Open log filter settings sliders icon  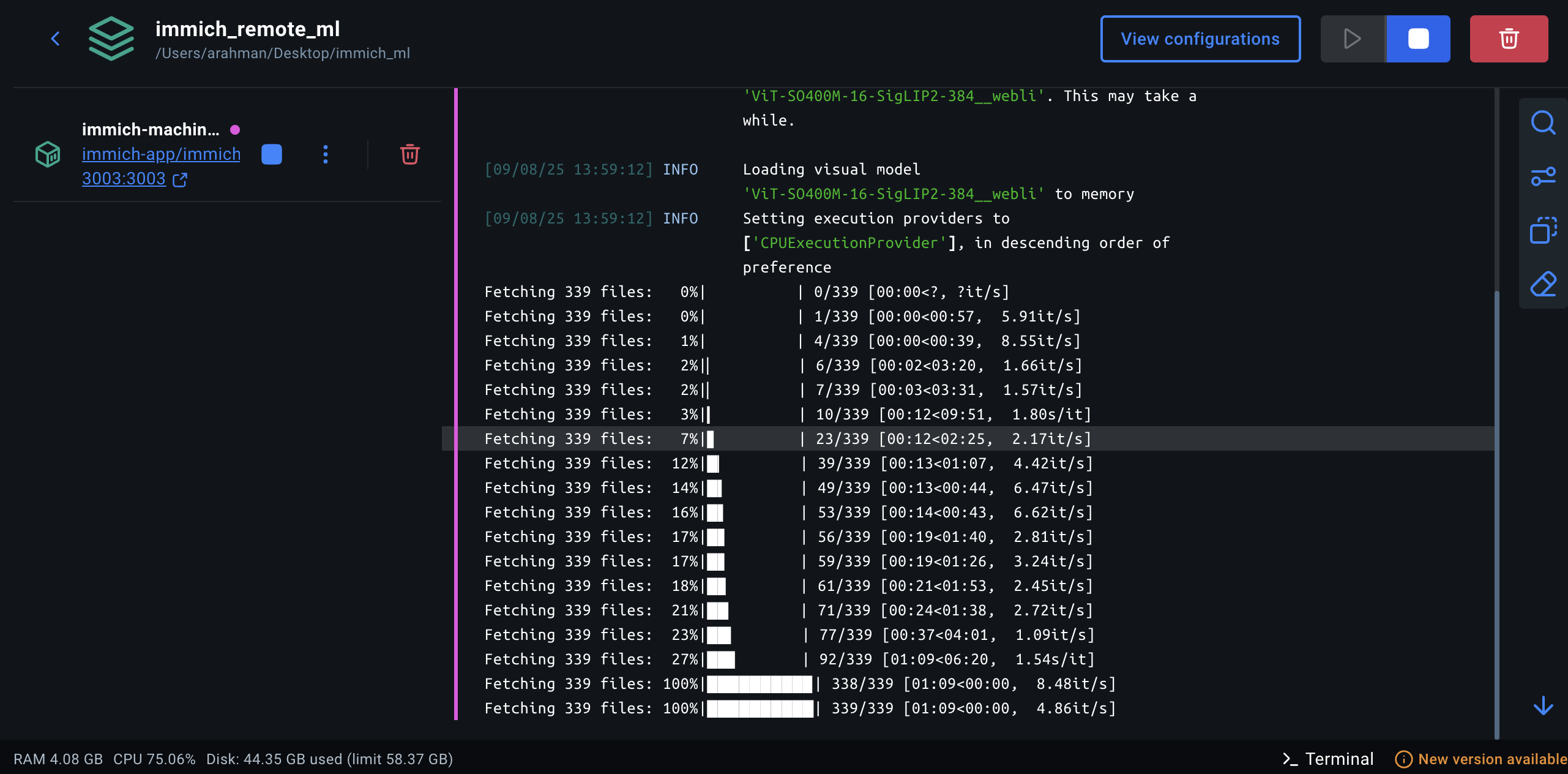pyautogui.click(x=1543, y=176)
